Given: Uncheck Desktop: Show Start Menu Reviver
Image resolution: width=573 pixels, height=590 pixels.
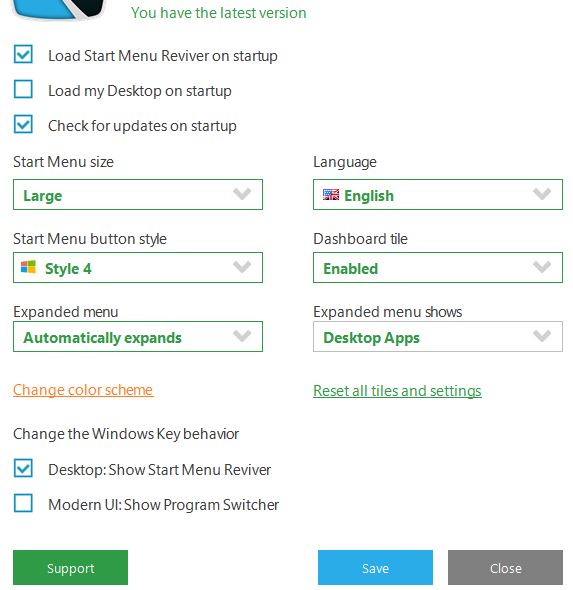Looking at the screenshot, I should [x=23, y=468].
